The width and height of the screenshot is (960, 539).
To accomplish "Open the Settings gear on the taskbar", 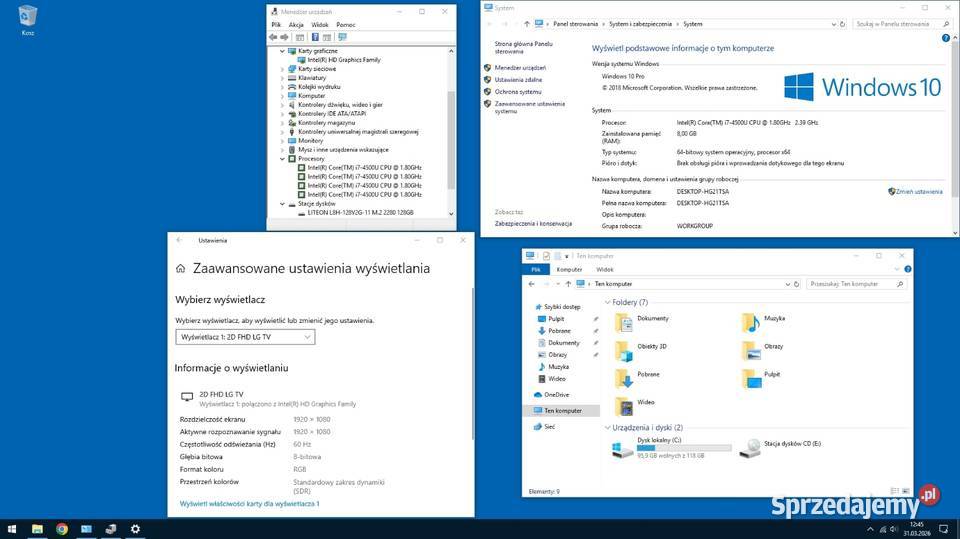I will 135,529.
